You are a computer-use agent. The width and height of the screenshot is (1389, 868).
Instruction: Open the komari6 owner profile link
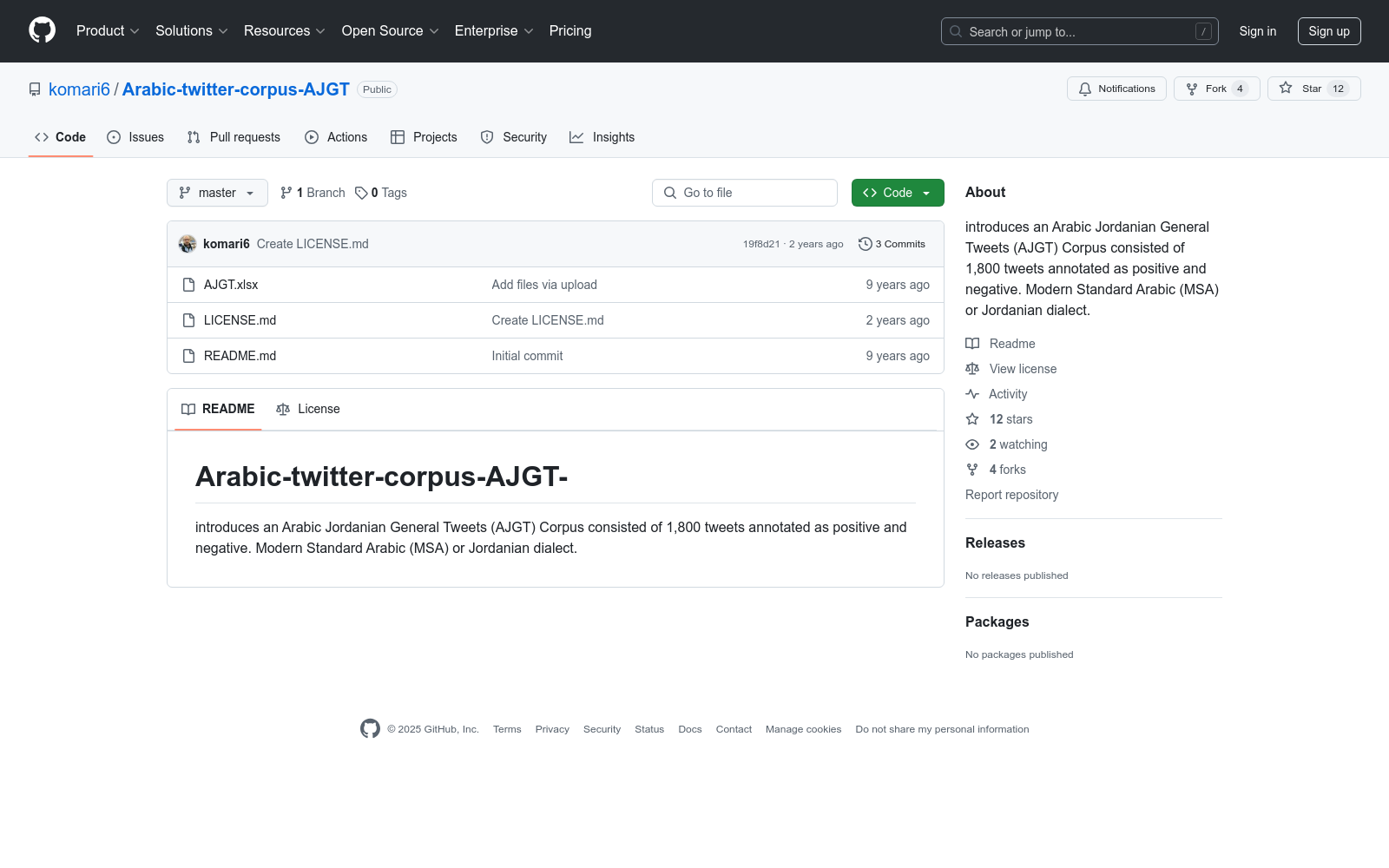click(79, 89)
